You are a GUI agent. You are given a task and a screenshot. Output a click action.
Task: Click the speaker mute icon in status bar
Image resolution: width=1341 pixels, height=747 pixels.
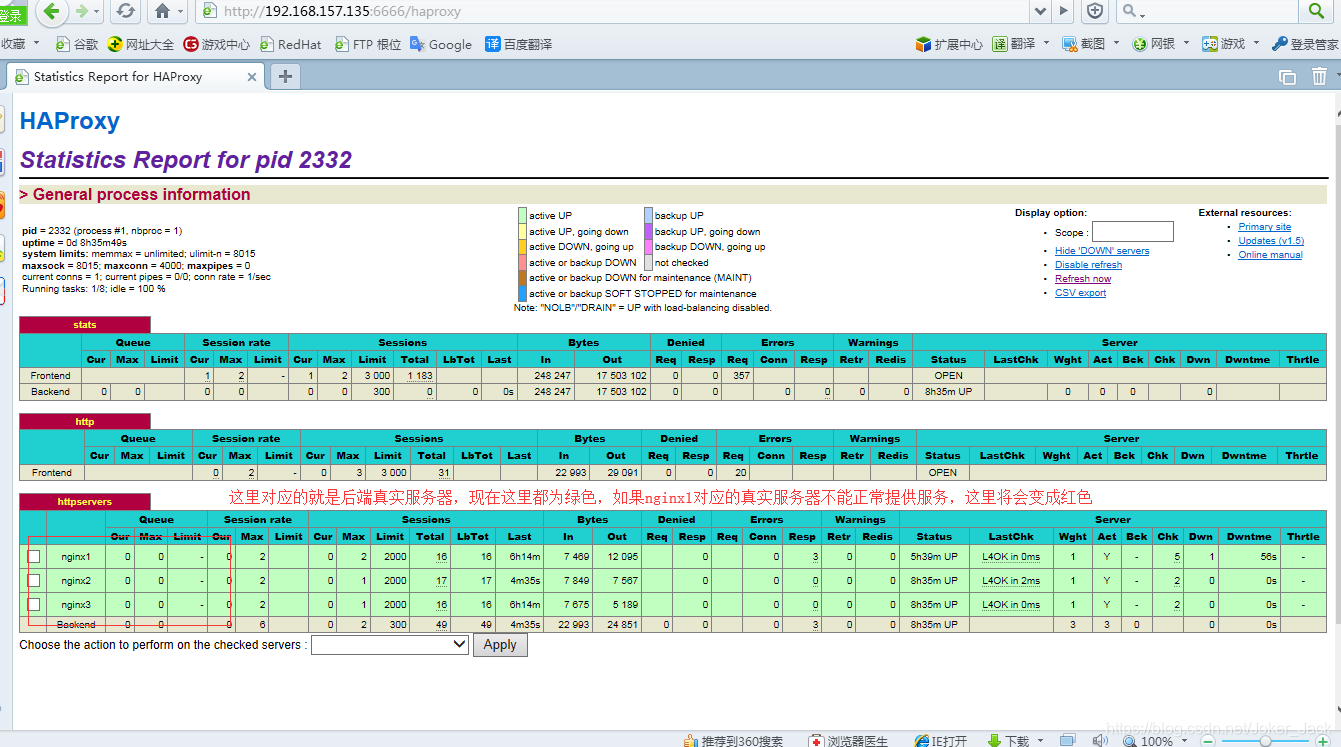point(1101,741)
